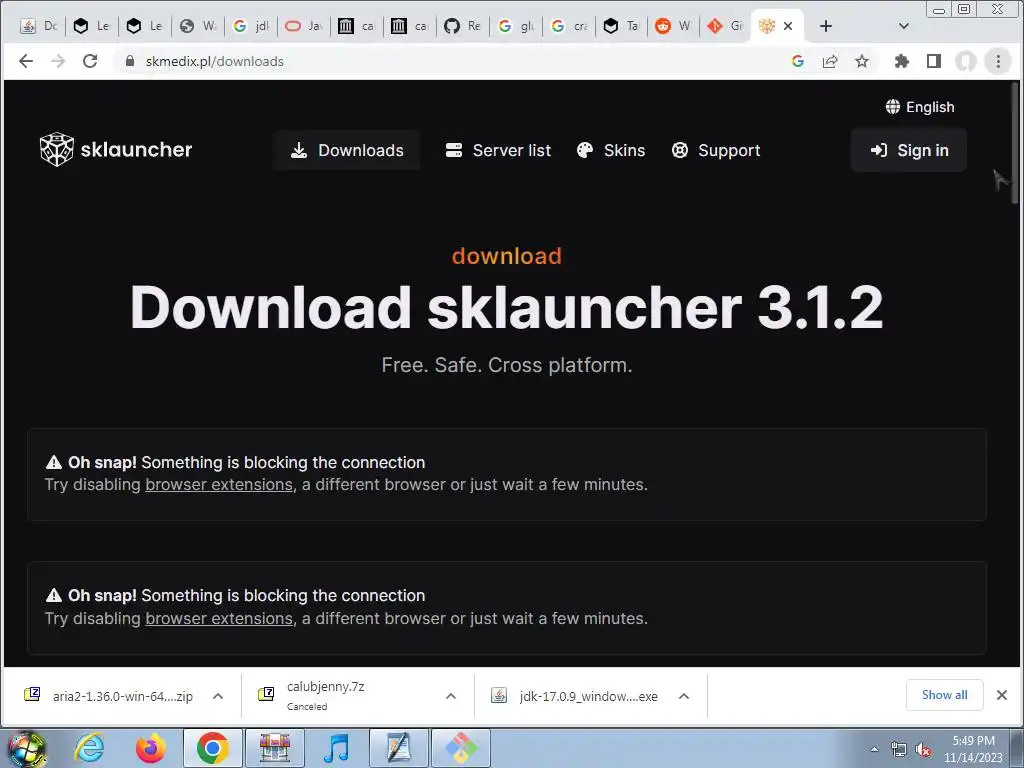The width and height of the screenshot is (1024, 768).
Task: Toggle the browser side panel
Action: [x=934, y=61]
